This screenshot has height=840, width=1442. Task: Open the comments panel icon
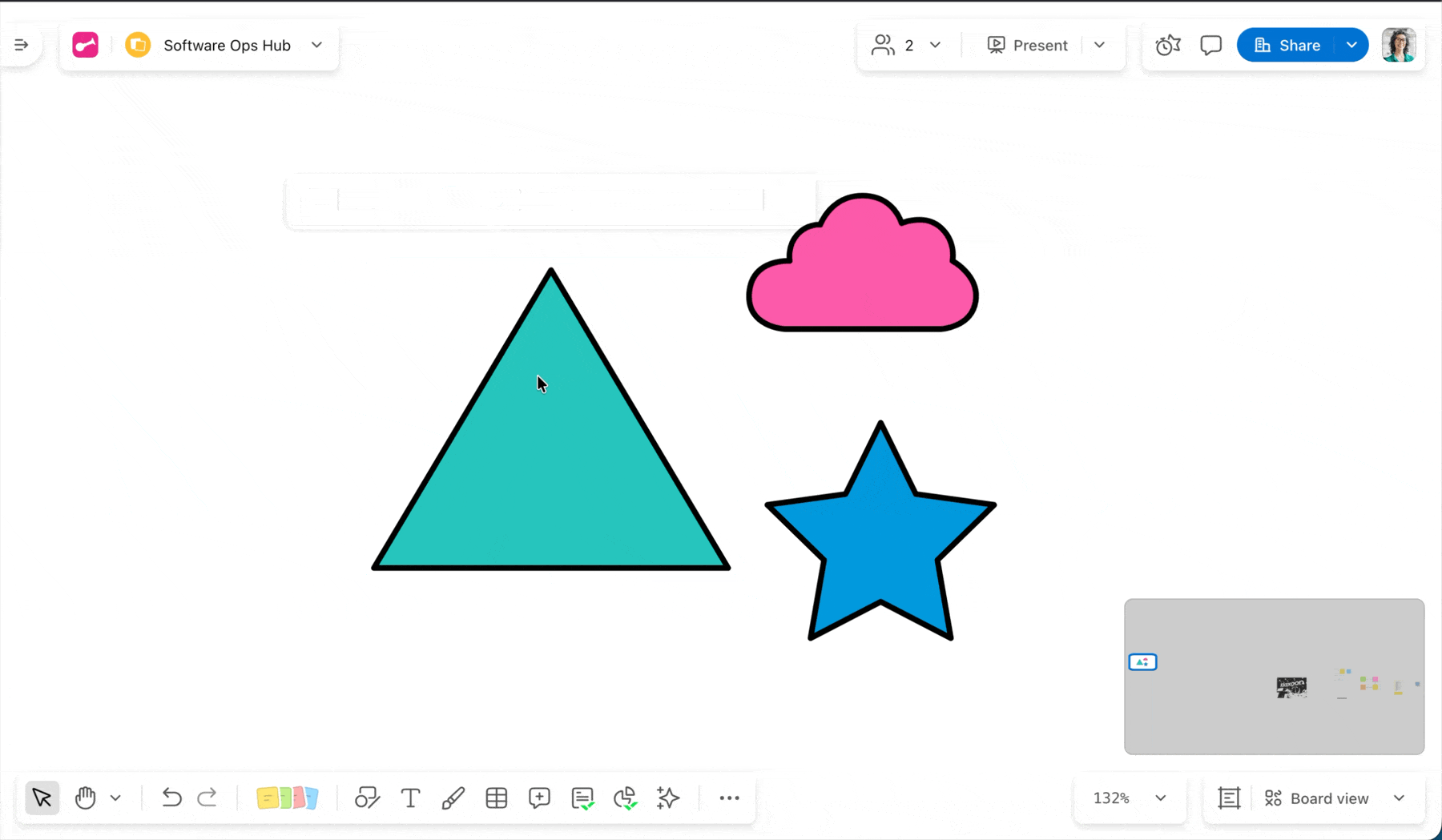1210,46
